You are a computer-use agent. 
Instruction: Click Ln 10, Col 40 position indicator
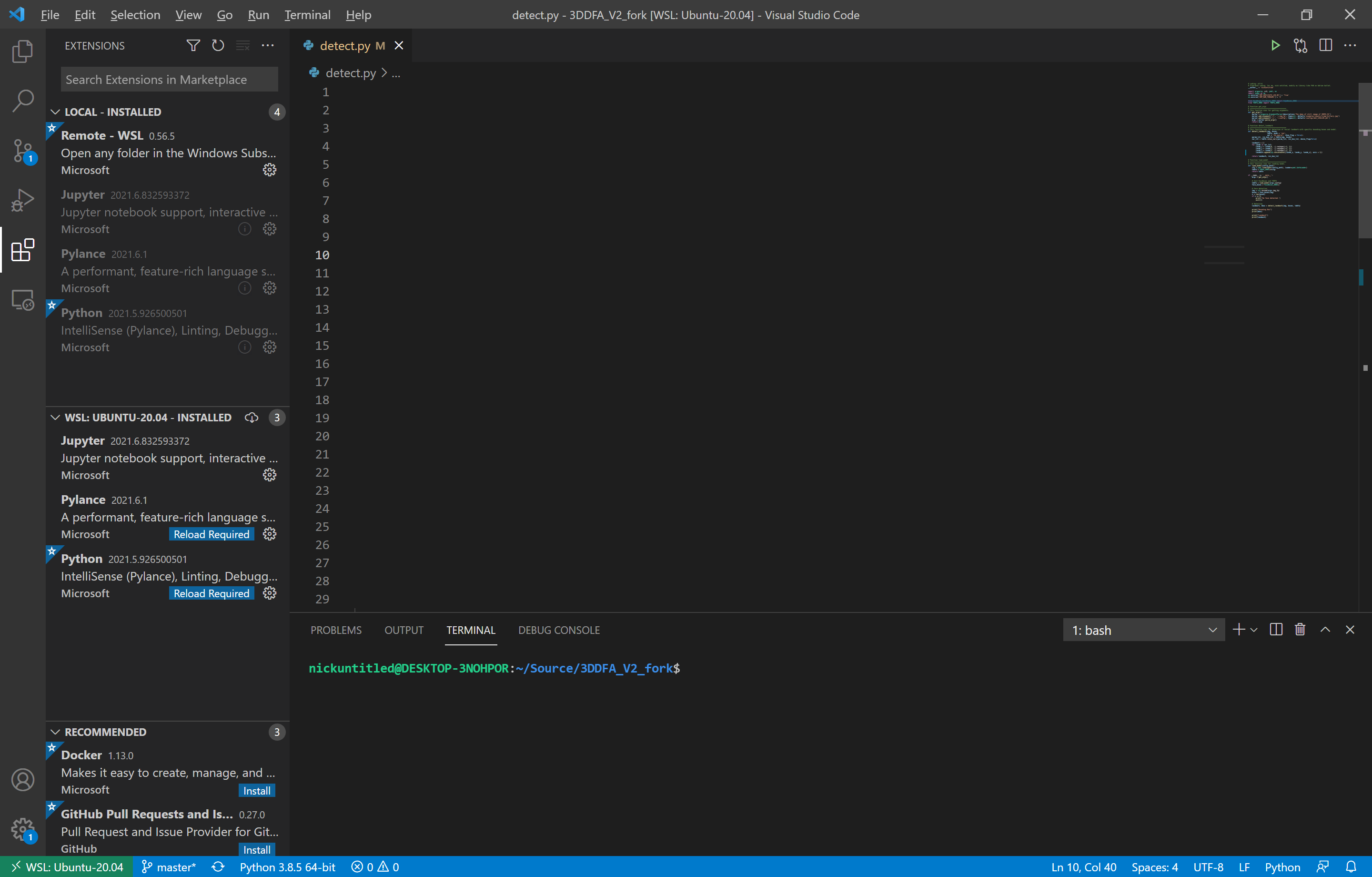[1083, 867]
